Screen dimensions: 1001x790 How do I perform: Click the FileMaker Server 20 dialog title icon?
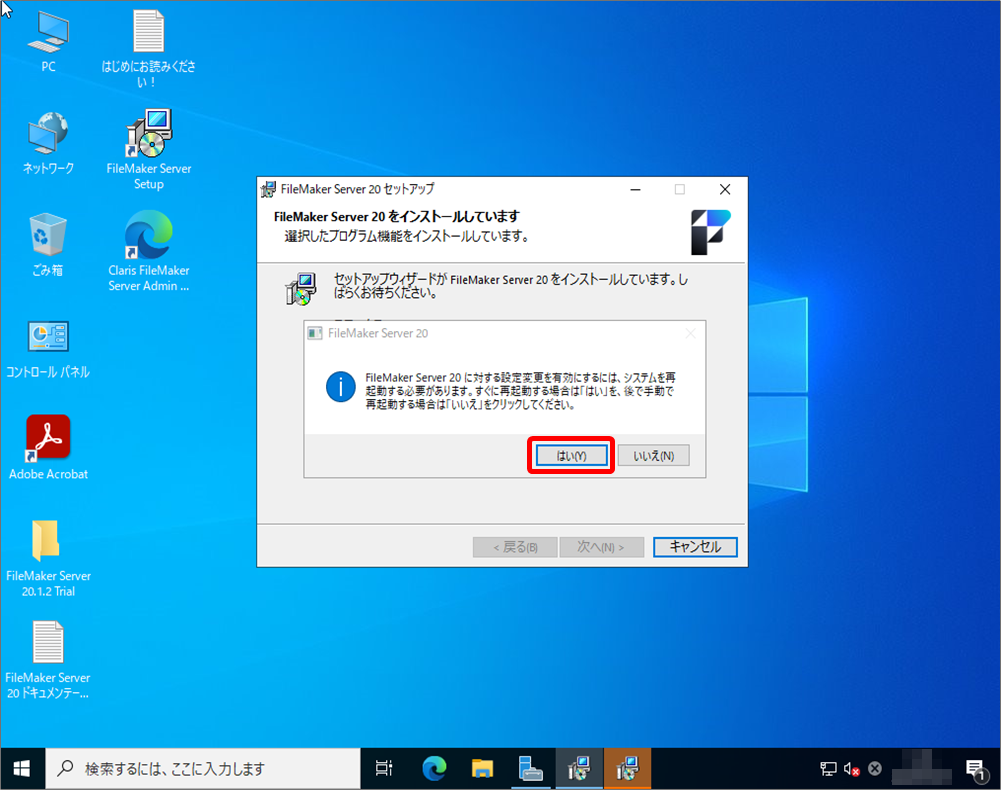tap(315, 333)
